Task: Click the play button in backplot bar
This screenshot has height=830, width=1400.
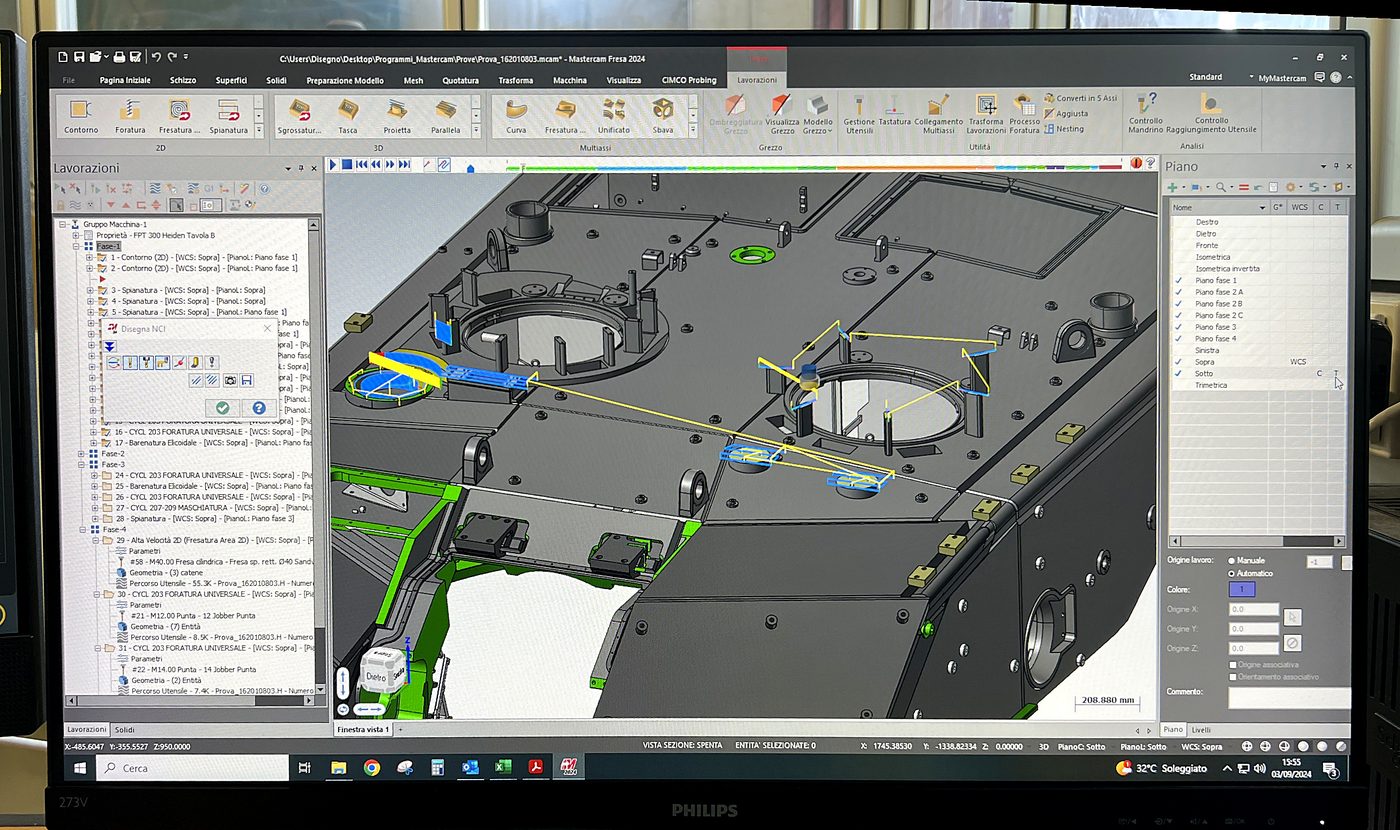Action: pyautogui.click(x=334, y=164)
